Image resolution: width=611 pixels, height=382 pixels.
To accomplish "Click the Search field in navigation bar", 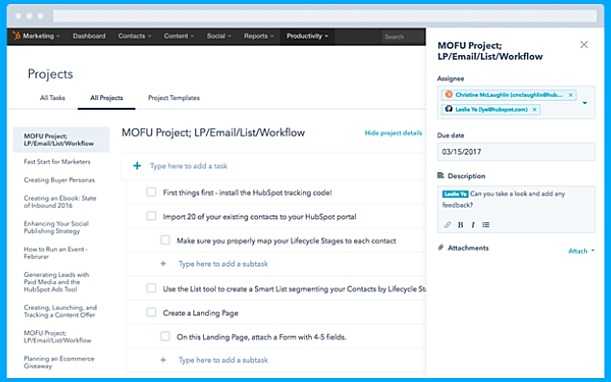I will [x=403, y=37].
